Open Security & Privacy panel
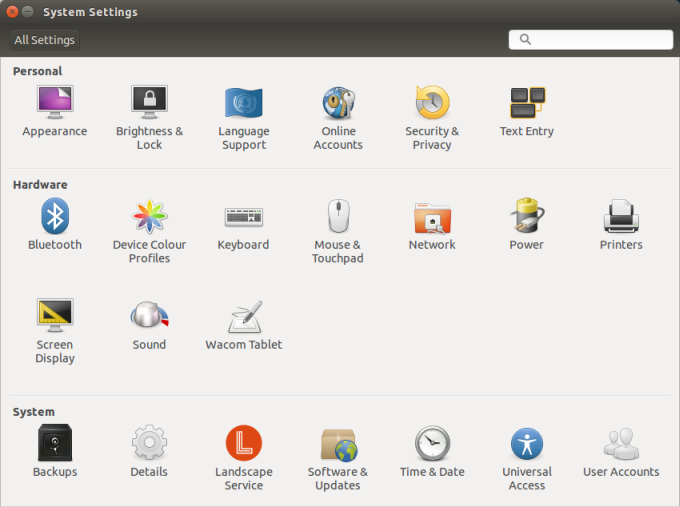This screenshot has width=680, height=507. (x=432, y=103)
